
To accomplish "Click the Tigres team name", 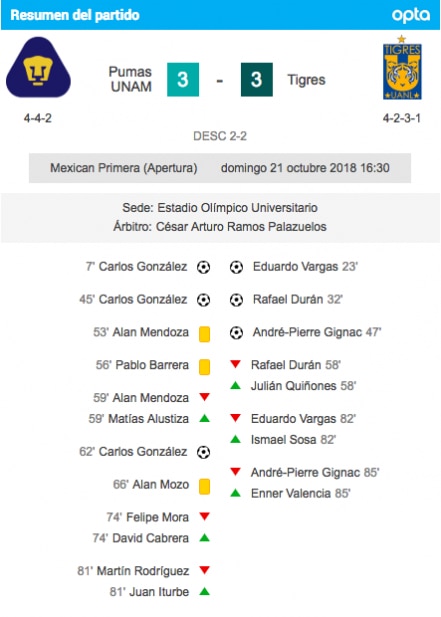I will coord(306,79).
